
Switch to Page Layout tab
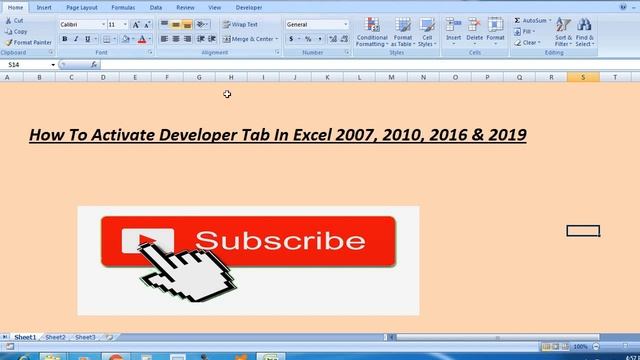pos(82,7)
